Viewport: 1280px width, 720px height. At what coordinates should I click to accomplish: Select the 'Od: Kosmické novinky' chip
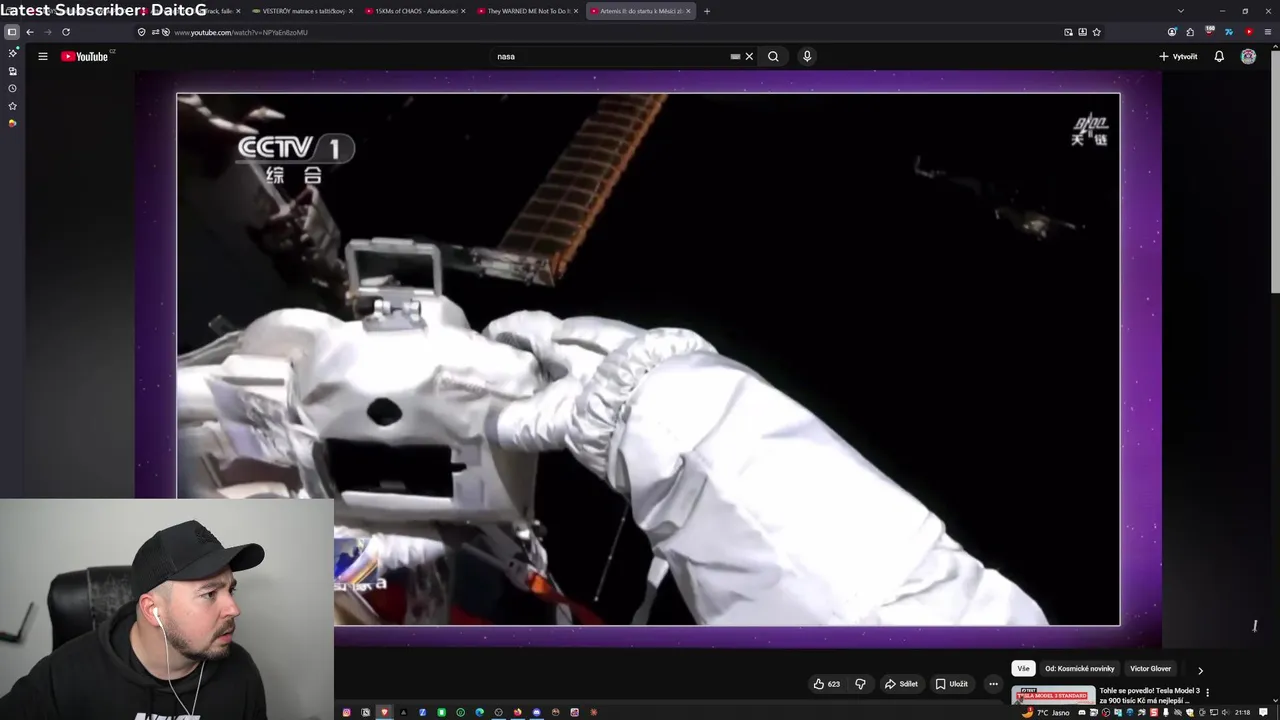tap(1079, 669)
